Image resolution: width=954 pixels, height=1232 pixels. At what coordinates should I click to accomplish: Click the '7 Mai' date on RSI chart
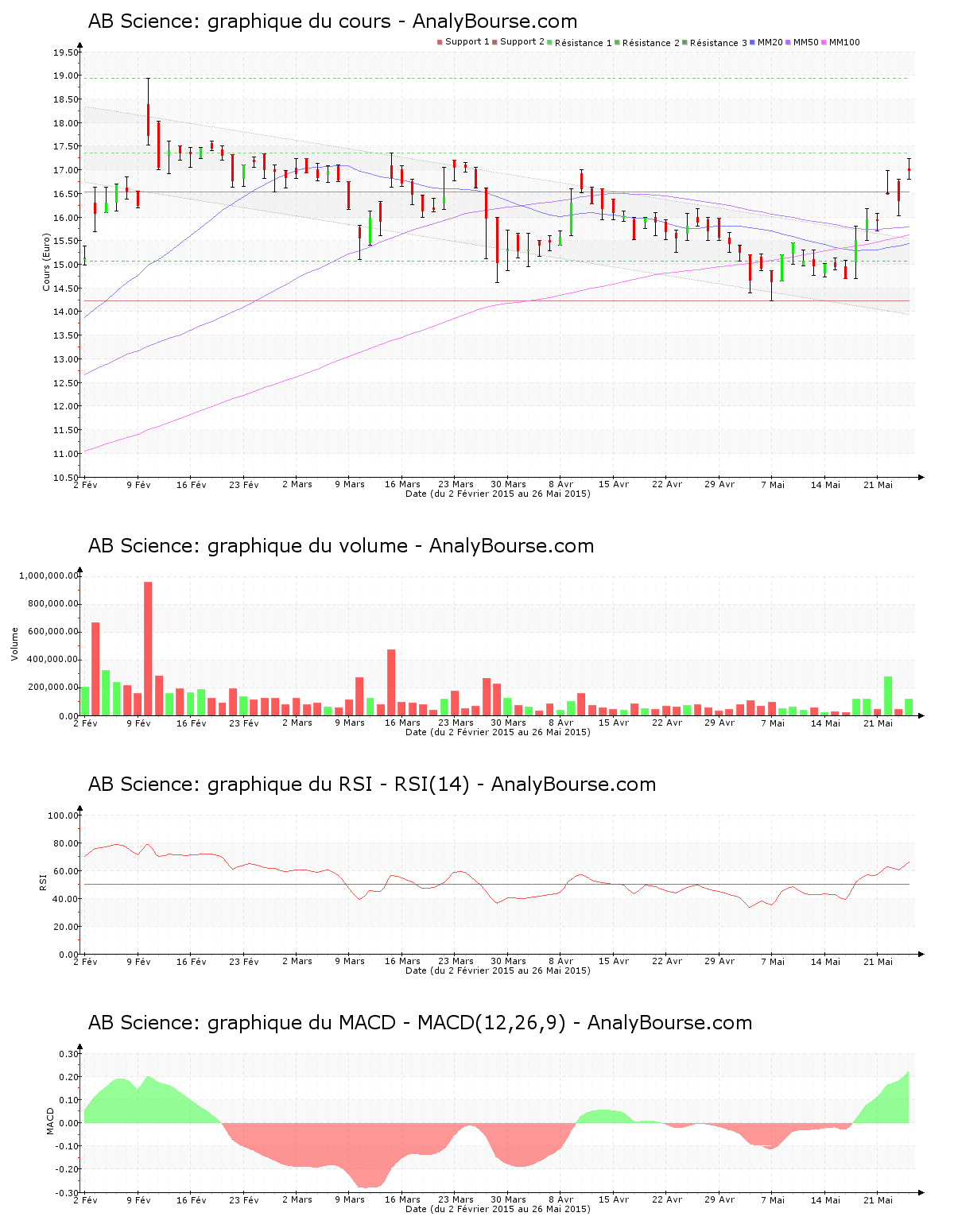click(773, 961)
